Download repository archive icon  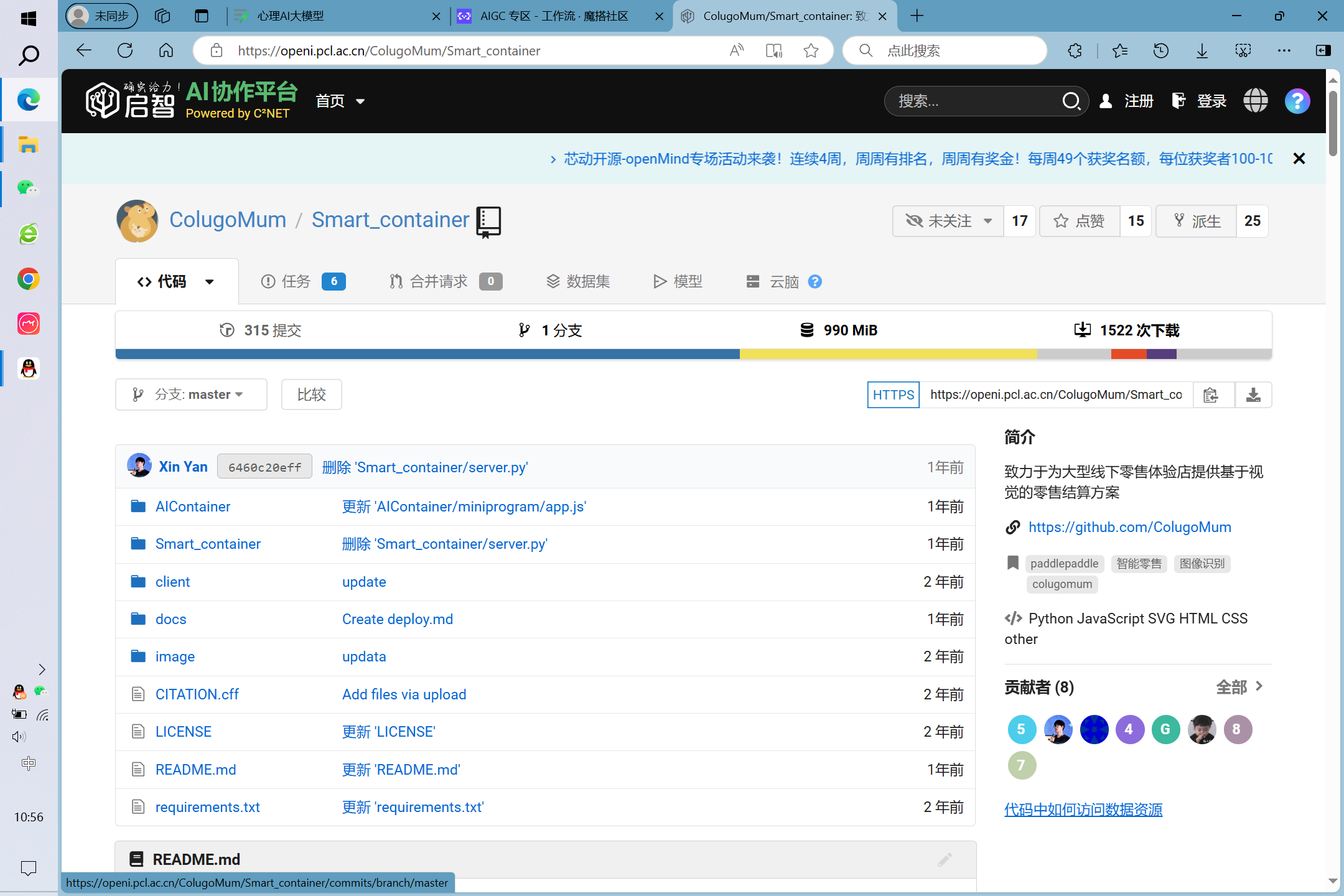point(1253,394)
